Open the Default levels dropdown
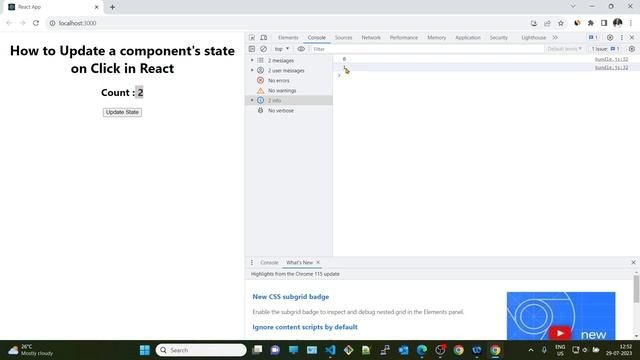Image resolution: width=640 pixels, height=360 pixels. pyautogui.click(x=564, y=49)
